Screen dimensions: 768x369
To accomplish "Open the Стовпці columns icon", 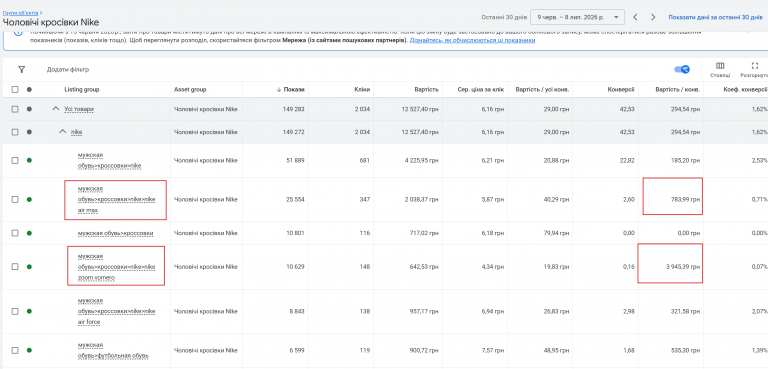I will click(x=720, y=66).
